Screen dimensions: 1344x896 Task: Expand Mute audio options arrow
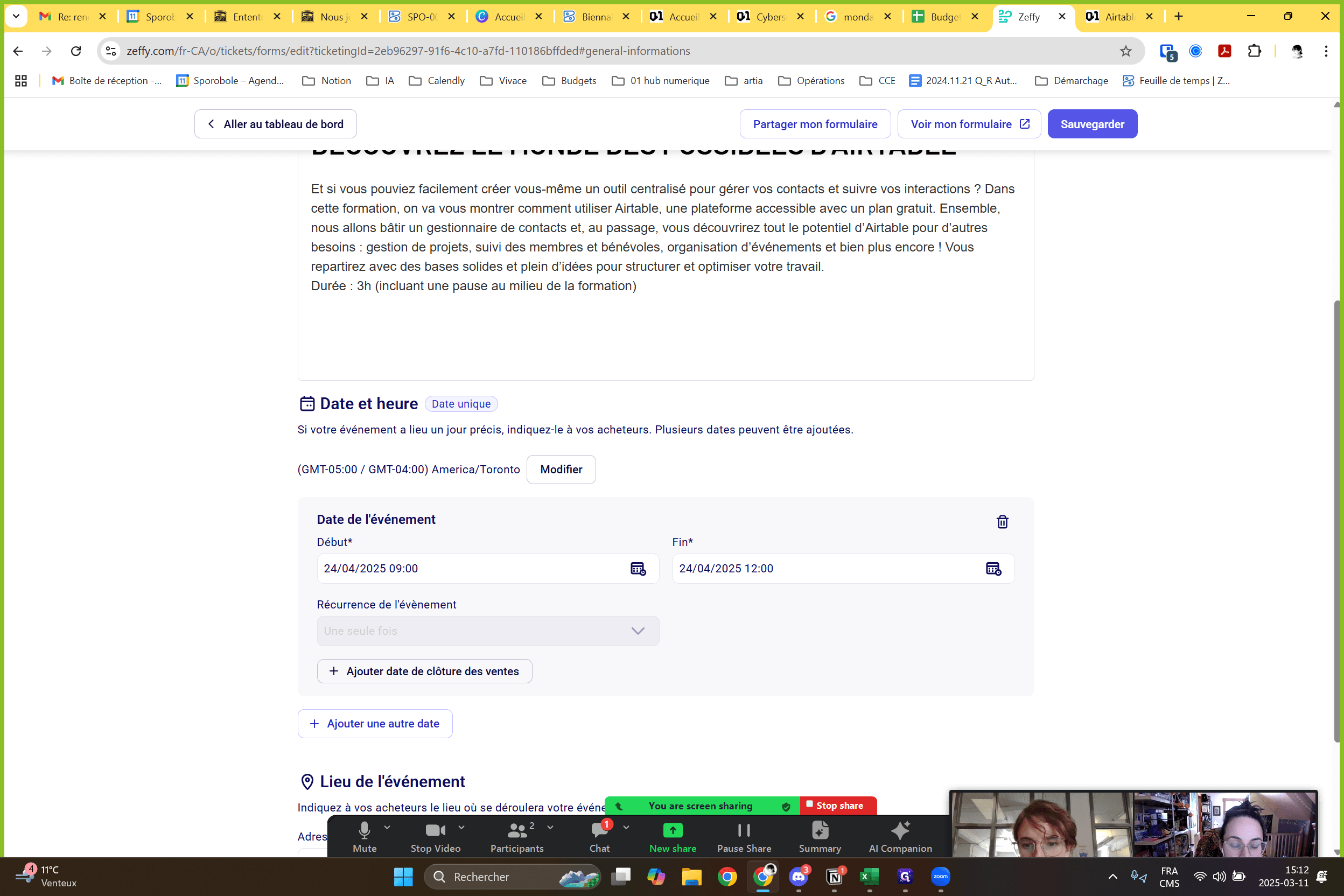pyautogui.click(x=388, y=827)
